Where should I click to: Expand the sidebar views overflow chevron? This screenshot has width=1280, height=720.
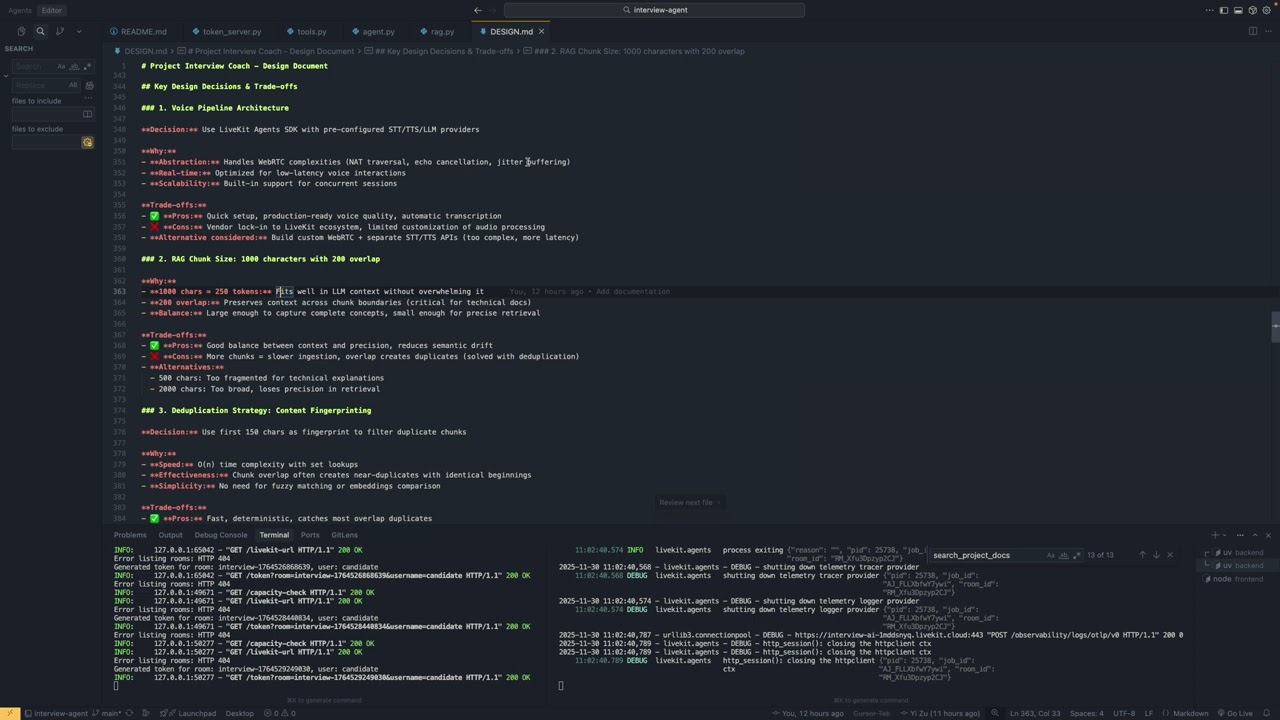(79, 31)
